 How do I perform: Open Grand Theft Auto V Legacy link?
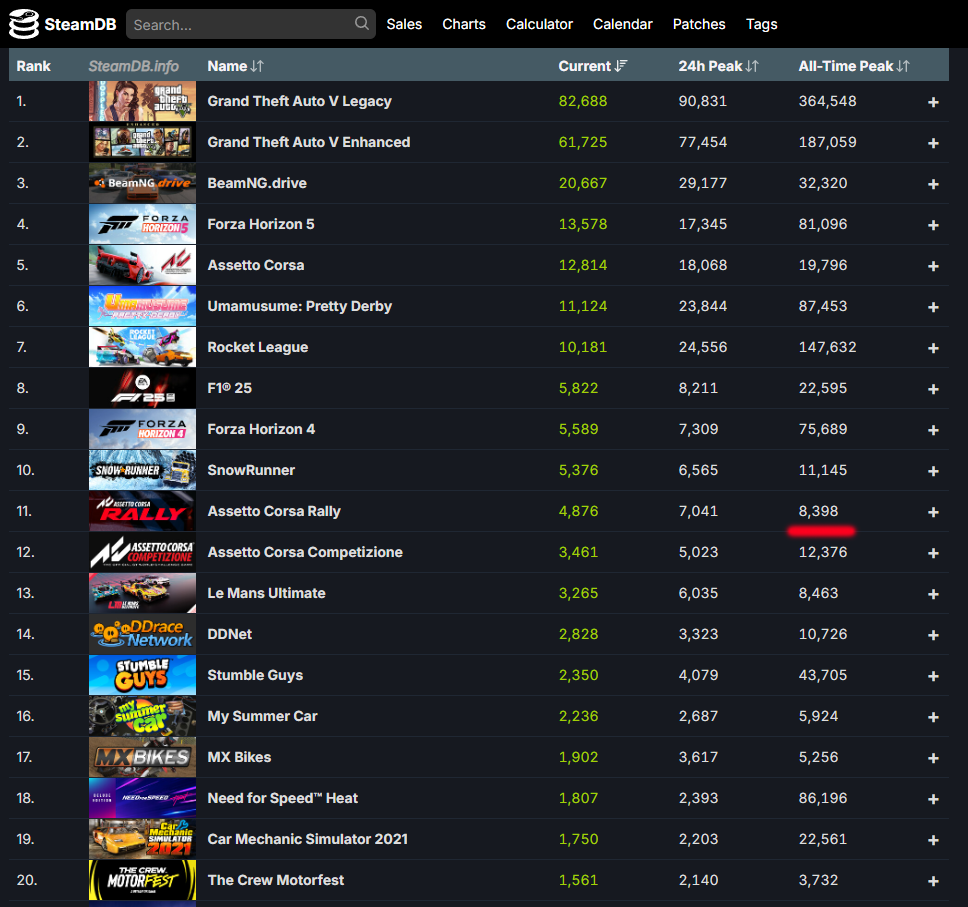[x=299, y=101]
